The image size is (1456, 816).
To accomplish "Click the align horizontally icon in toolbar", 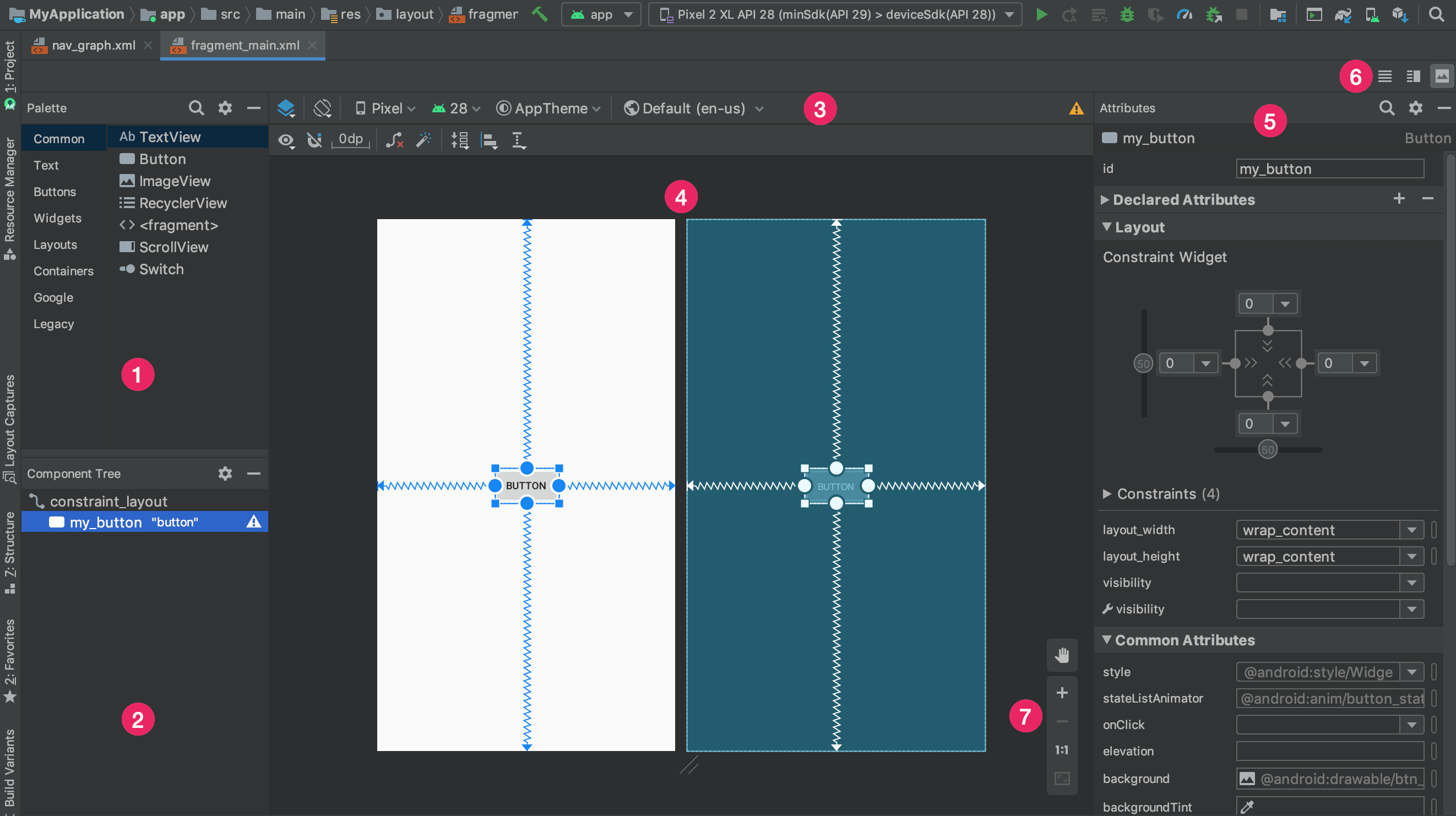I will [x=489, y=141].
